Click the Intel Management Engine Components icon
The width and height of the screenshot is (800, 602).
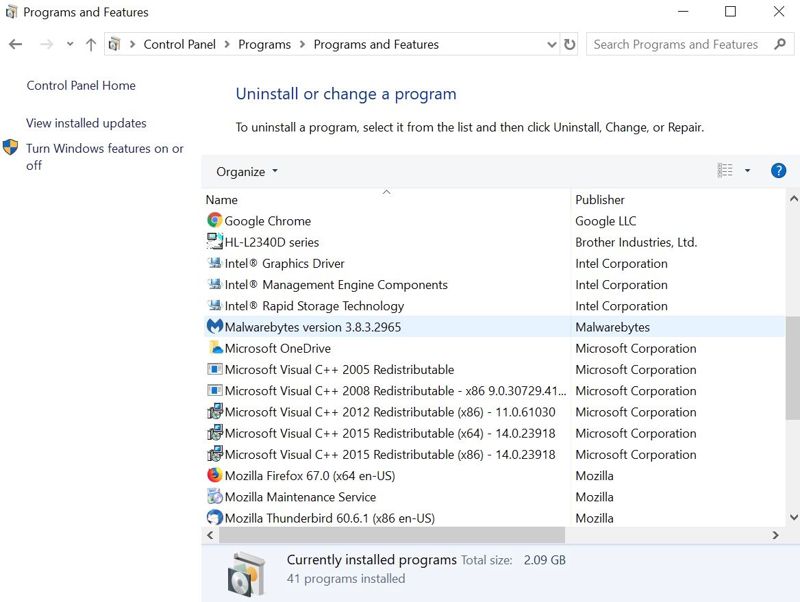[x=215, y=284]
